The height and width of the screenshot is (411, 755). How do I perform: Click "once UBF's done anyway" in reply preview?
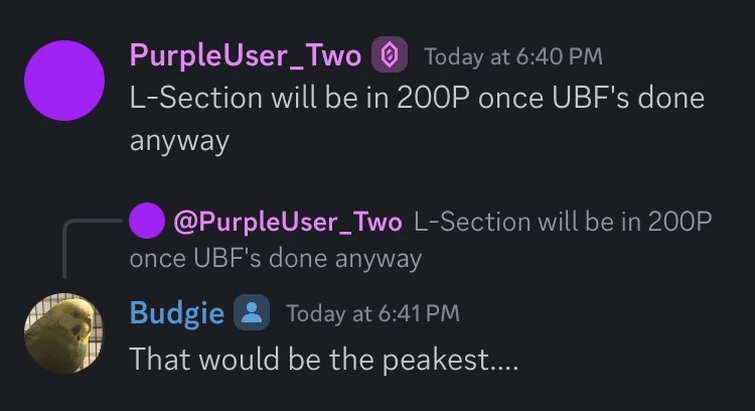click(x=275, y=259)
